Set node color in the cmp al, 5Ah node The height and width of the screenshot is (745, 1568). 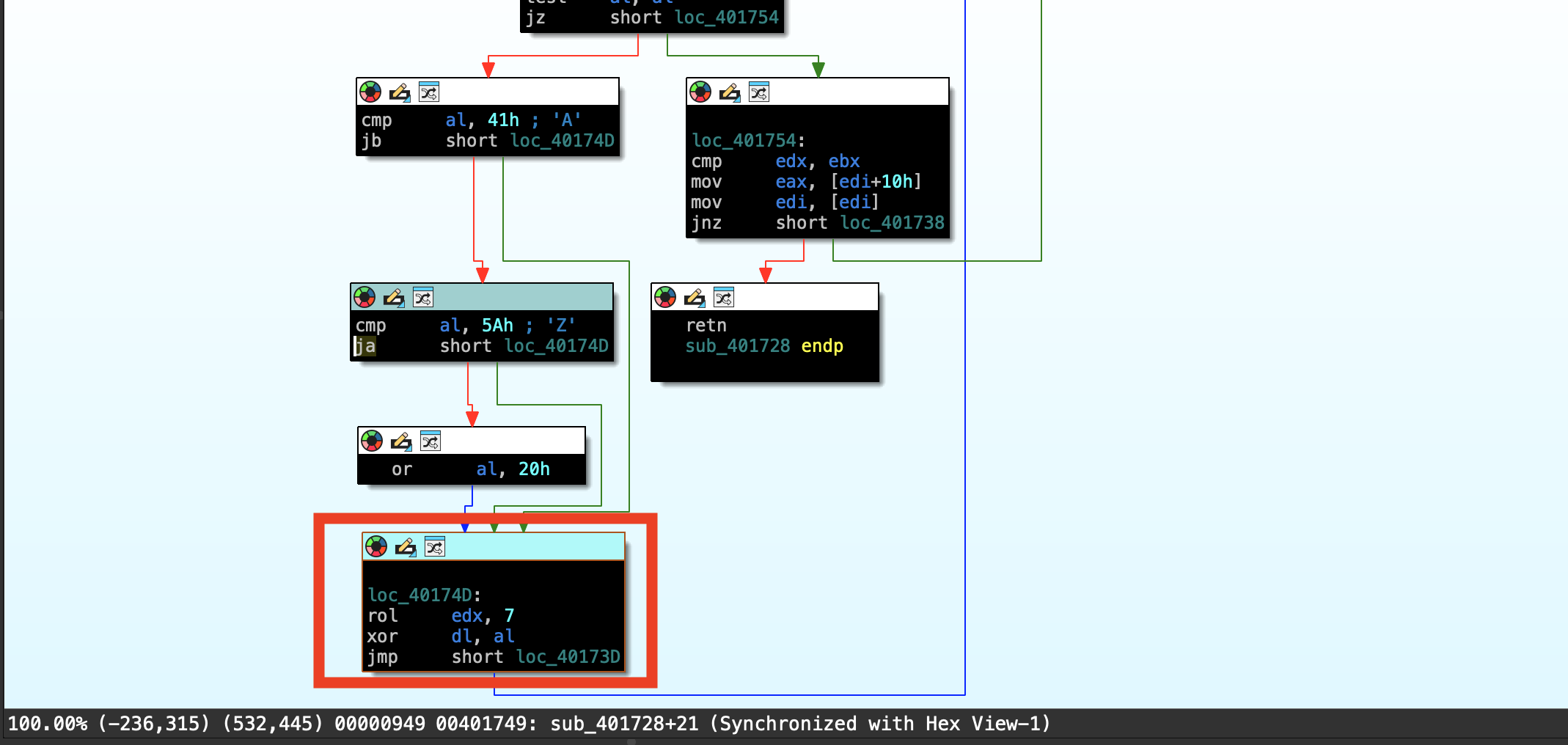364,297
